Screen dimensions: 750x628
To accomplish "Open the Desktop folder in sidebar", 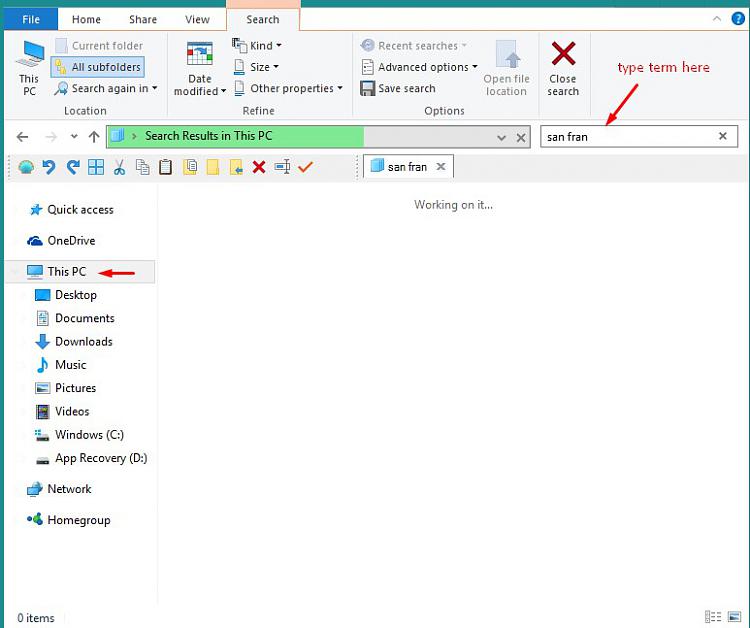I will [x=66, y=295].
